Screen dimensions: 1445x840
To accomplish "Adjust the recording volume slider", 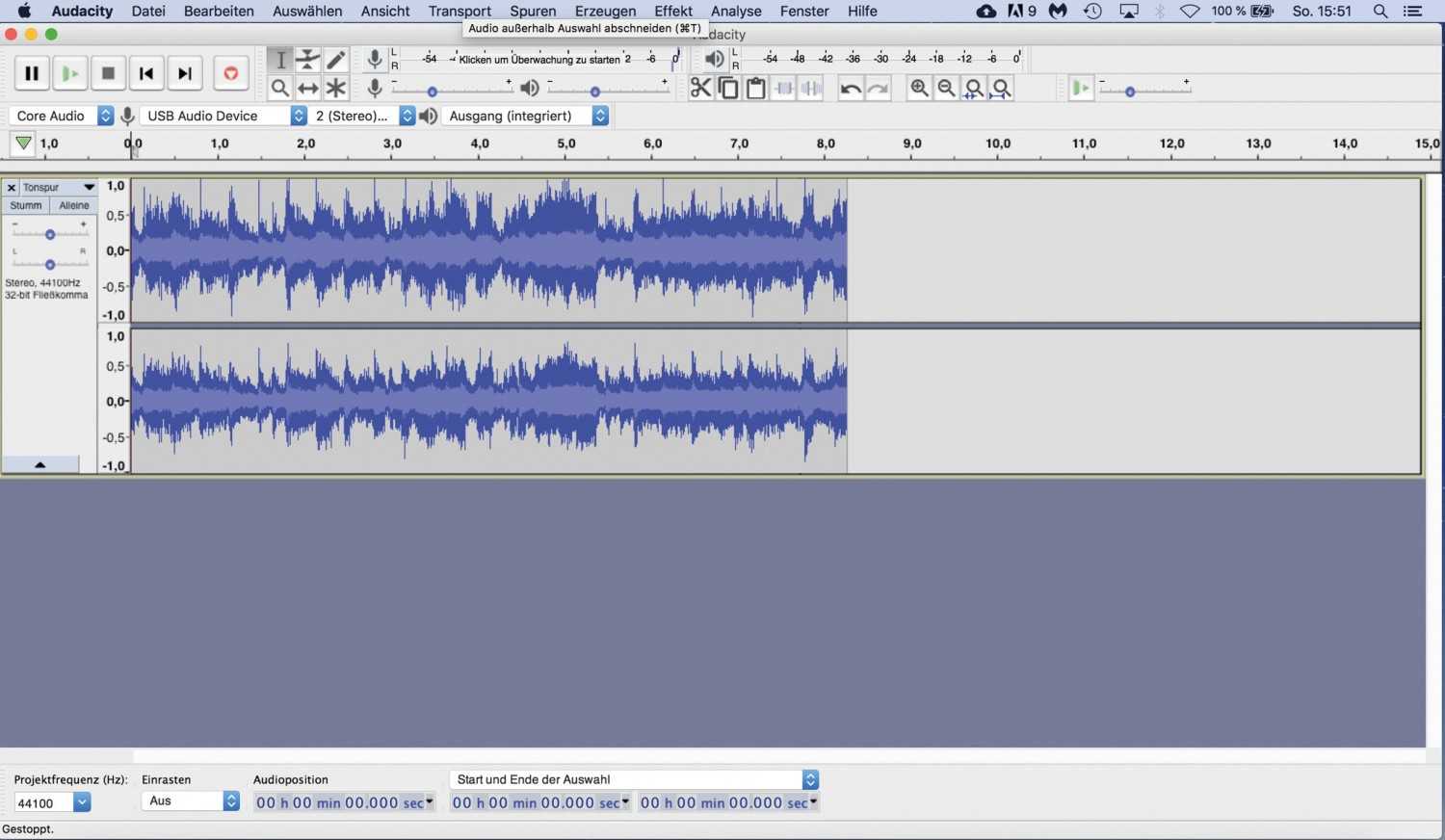I will point(452,90).
